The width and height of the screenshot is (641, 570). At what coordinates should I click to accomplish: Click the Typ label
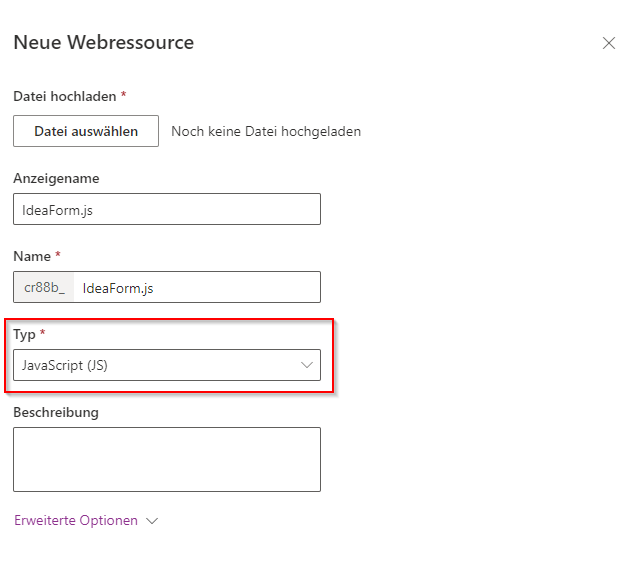24,334
